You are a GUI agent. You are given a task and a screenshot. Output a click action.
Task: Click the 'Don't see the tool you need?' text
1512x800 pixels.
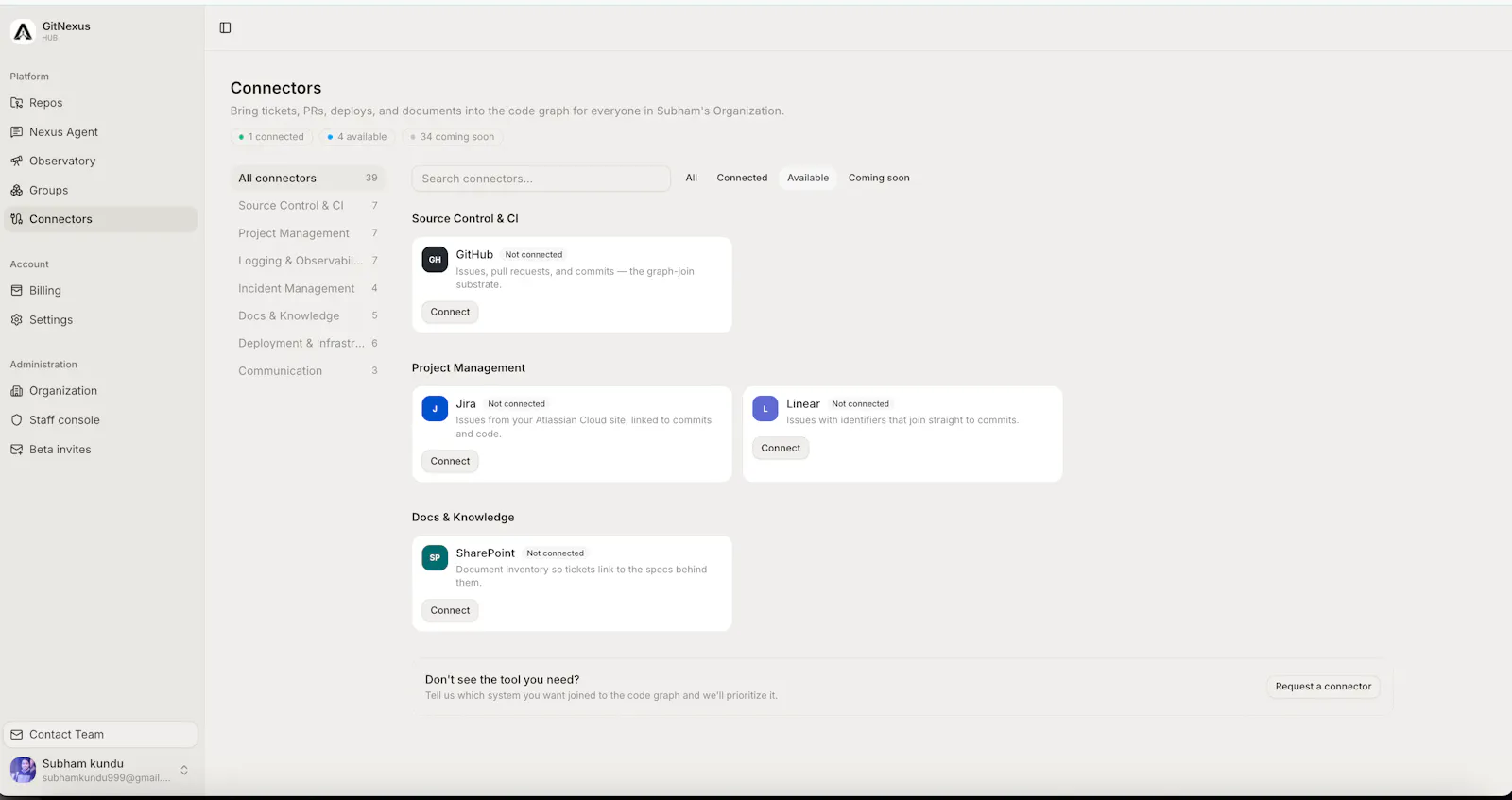point(502,680)
